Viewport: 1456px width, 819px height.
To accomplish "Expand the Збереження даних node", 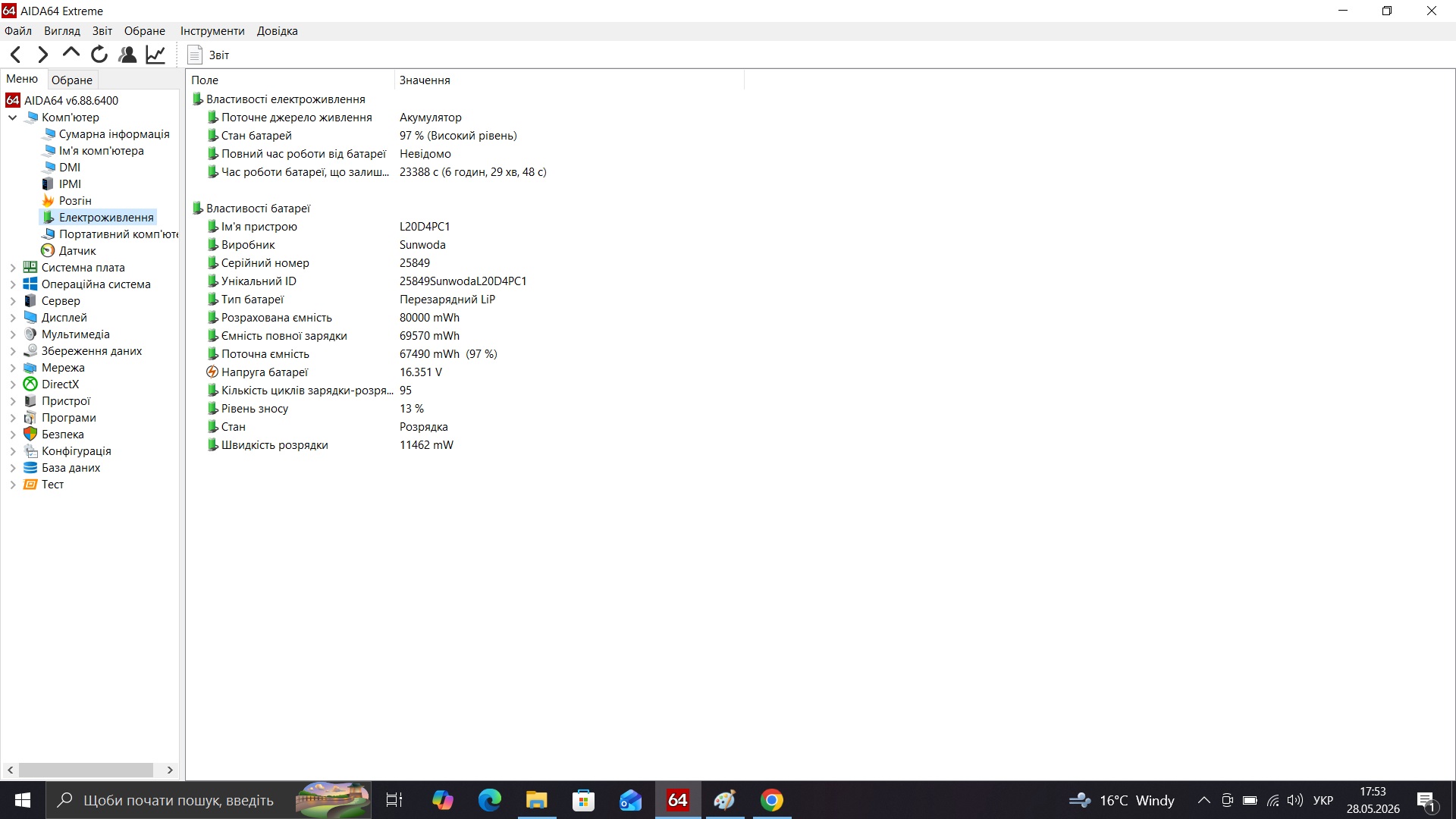I will click(13, 351).
